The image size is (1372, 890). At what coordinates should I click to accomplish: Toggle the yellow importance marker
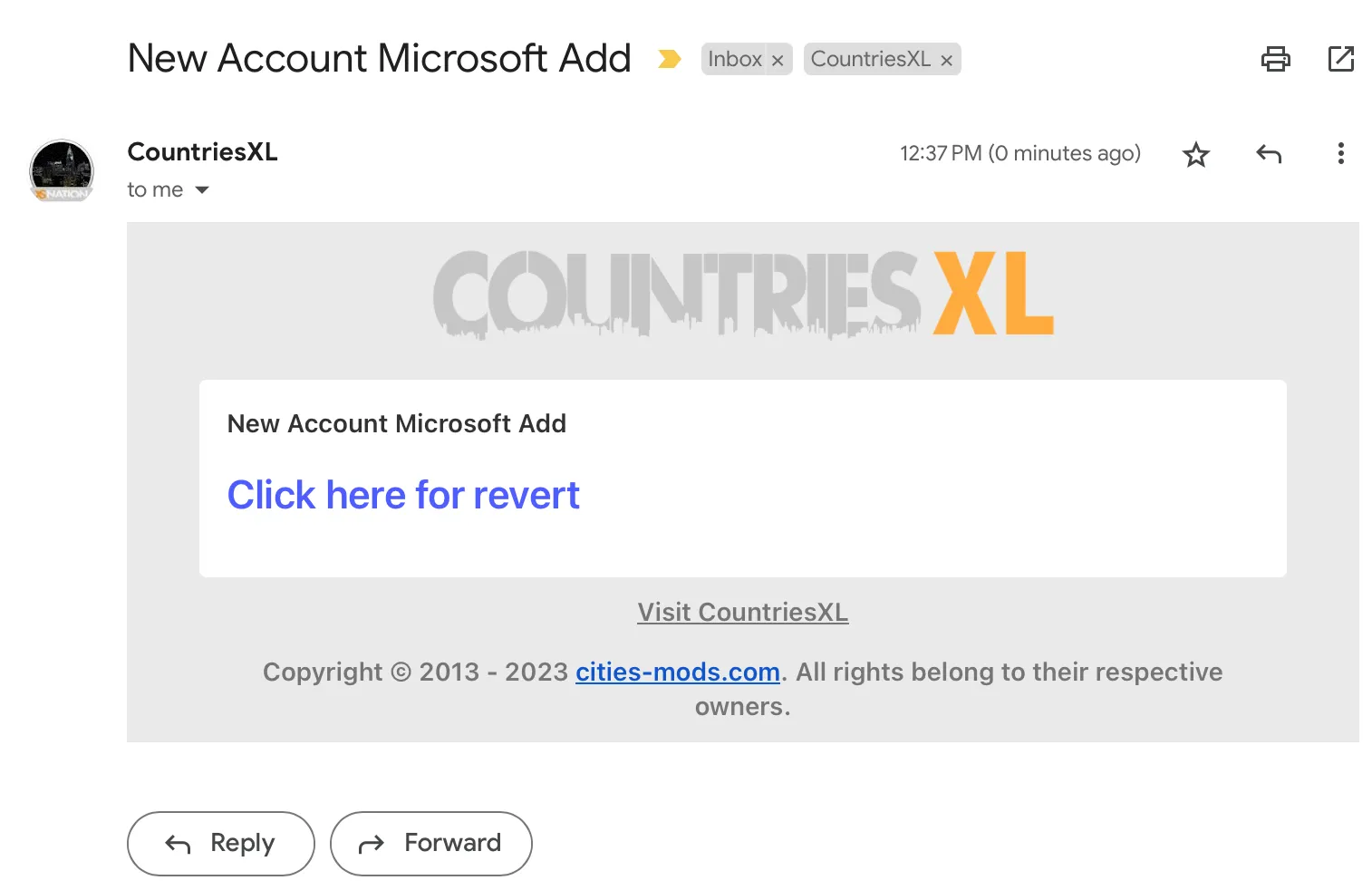tap(669, 59)
